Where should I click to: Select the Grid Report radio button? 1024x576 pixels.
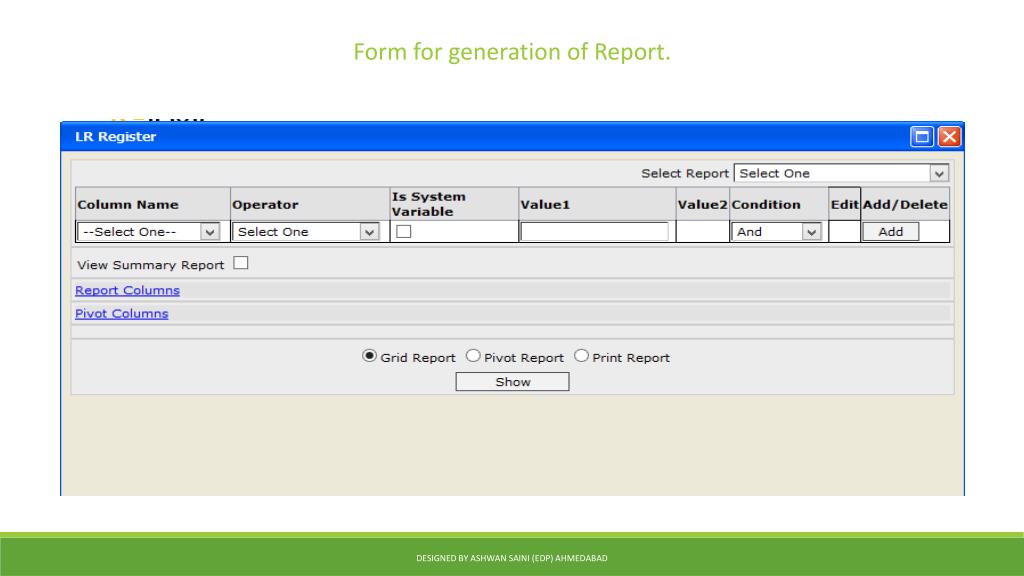(x=369, y=356)
